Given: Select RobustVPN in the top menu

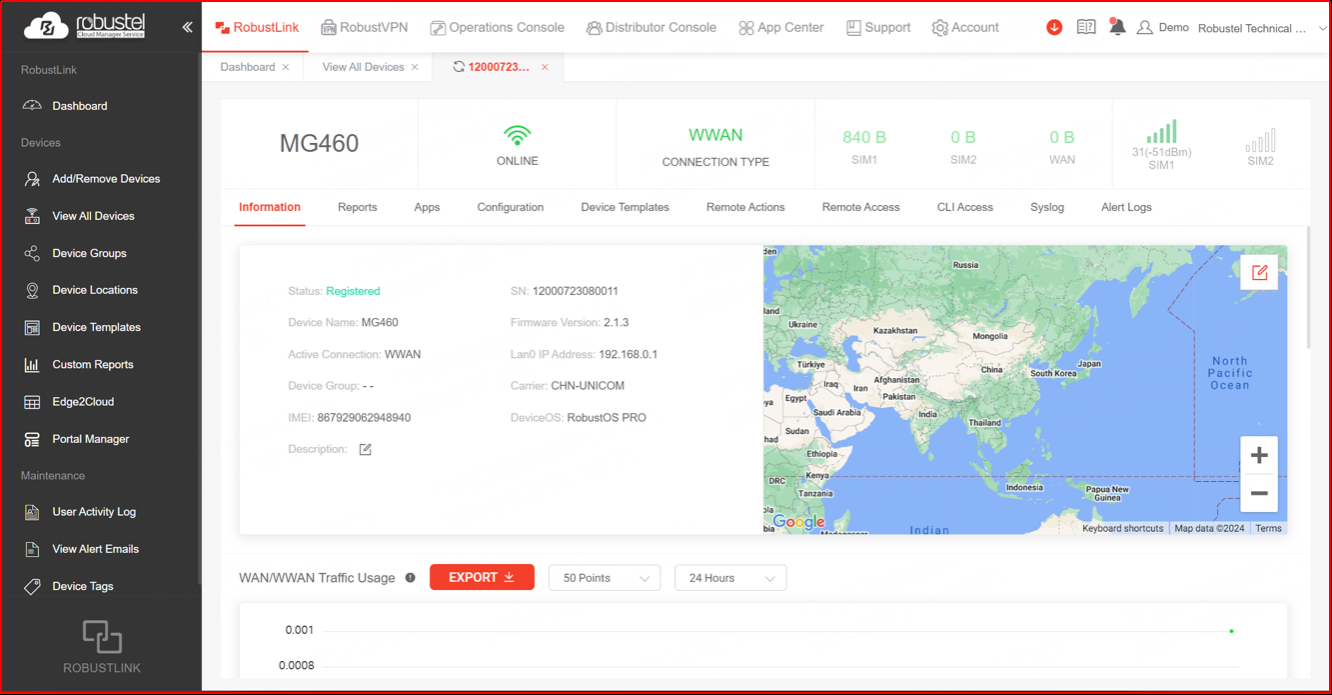Looking at the screenshot, I should 364,28.
